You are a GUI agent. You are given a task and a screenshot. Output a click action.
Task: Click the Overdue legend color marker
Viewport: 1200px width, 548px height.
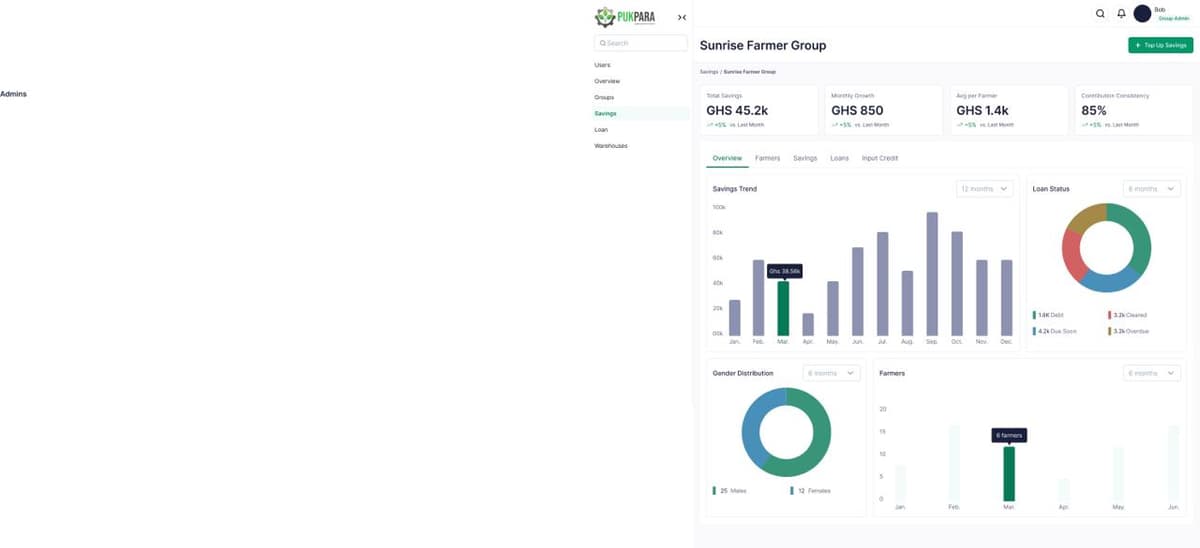(x=1110, y=331)
